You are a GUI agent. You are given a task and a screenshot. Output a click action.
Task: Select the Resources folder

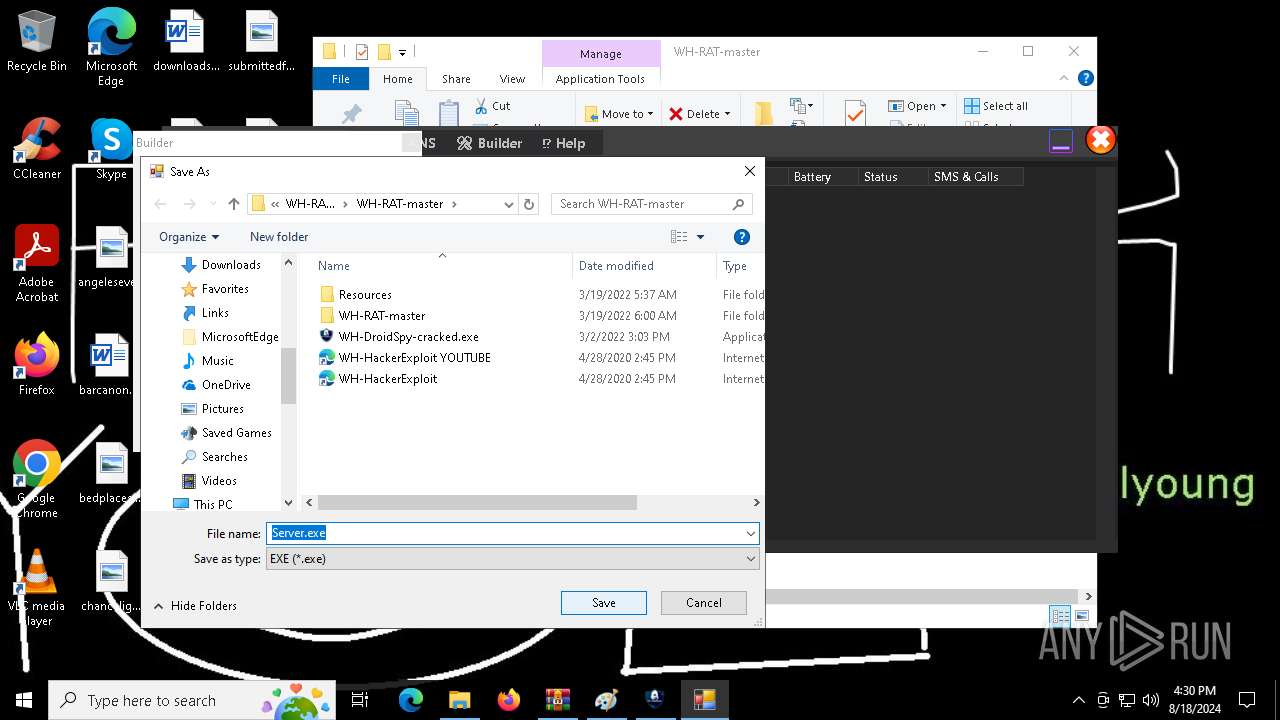pyautogui.click(x=364, y=295)
